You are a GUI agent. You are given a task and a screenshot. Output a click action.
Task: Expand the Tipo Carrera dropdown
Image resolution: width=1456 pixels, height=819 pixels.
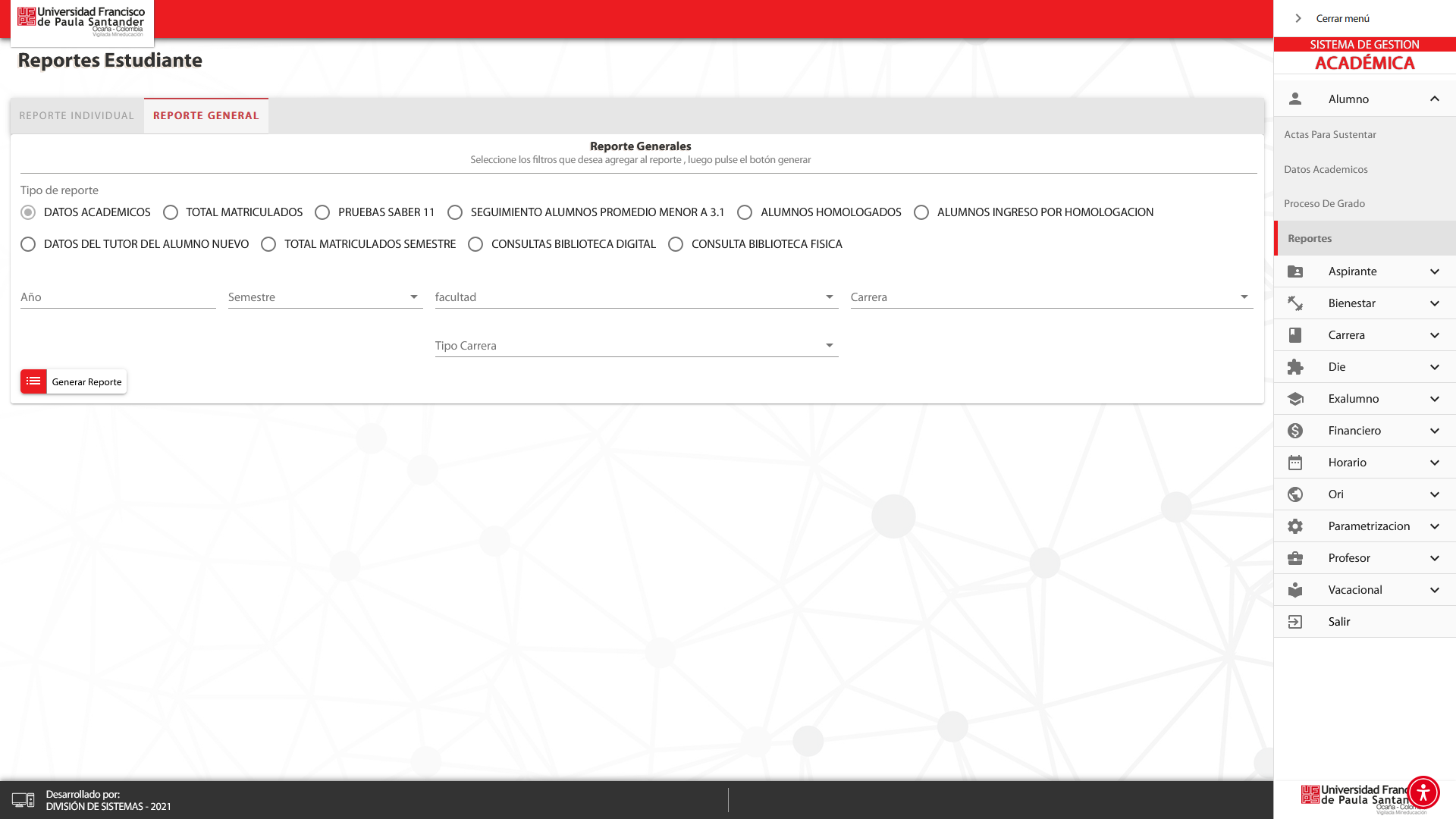pyautogui.click(x=635, y=346)
